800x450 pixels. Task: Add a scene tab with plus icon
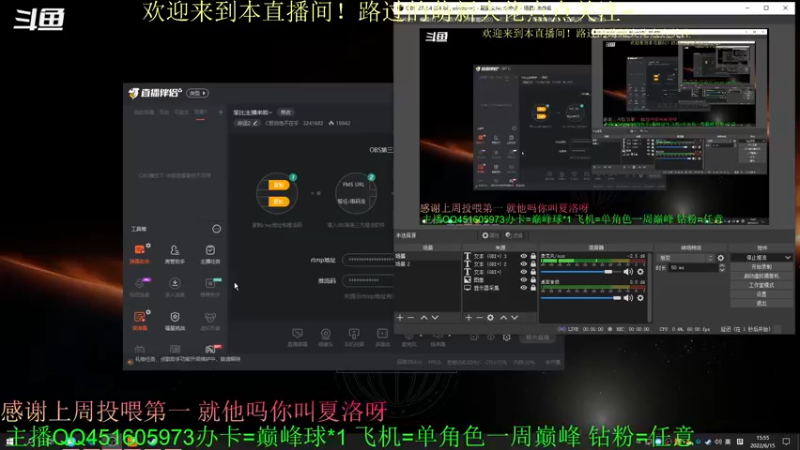(x=220, y=112)
